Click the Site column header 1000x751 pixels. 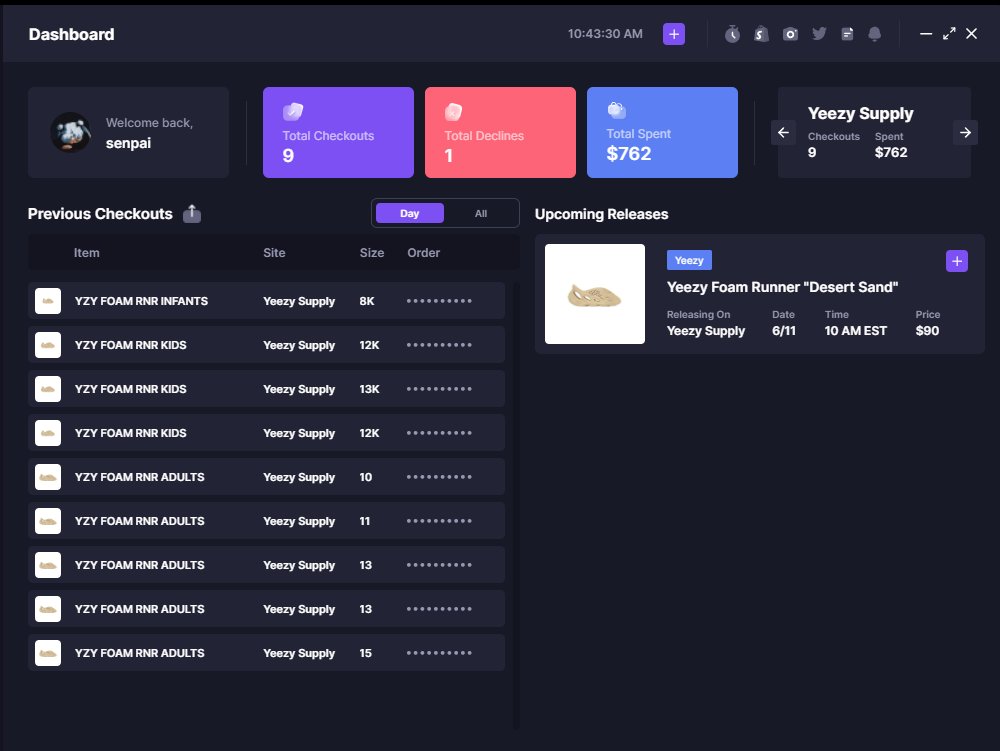click(x=274, y=253)
